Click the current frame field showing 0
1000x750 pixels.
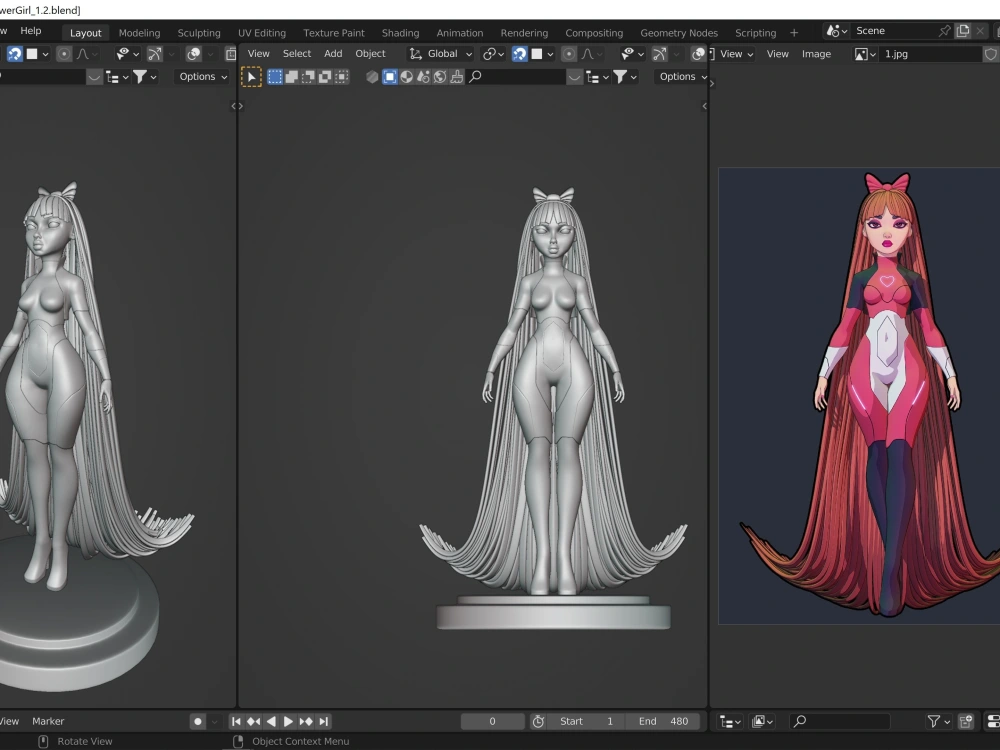coord(492,721)
